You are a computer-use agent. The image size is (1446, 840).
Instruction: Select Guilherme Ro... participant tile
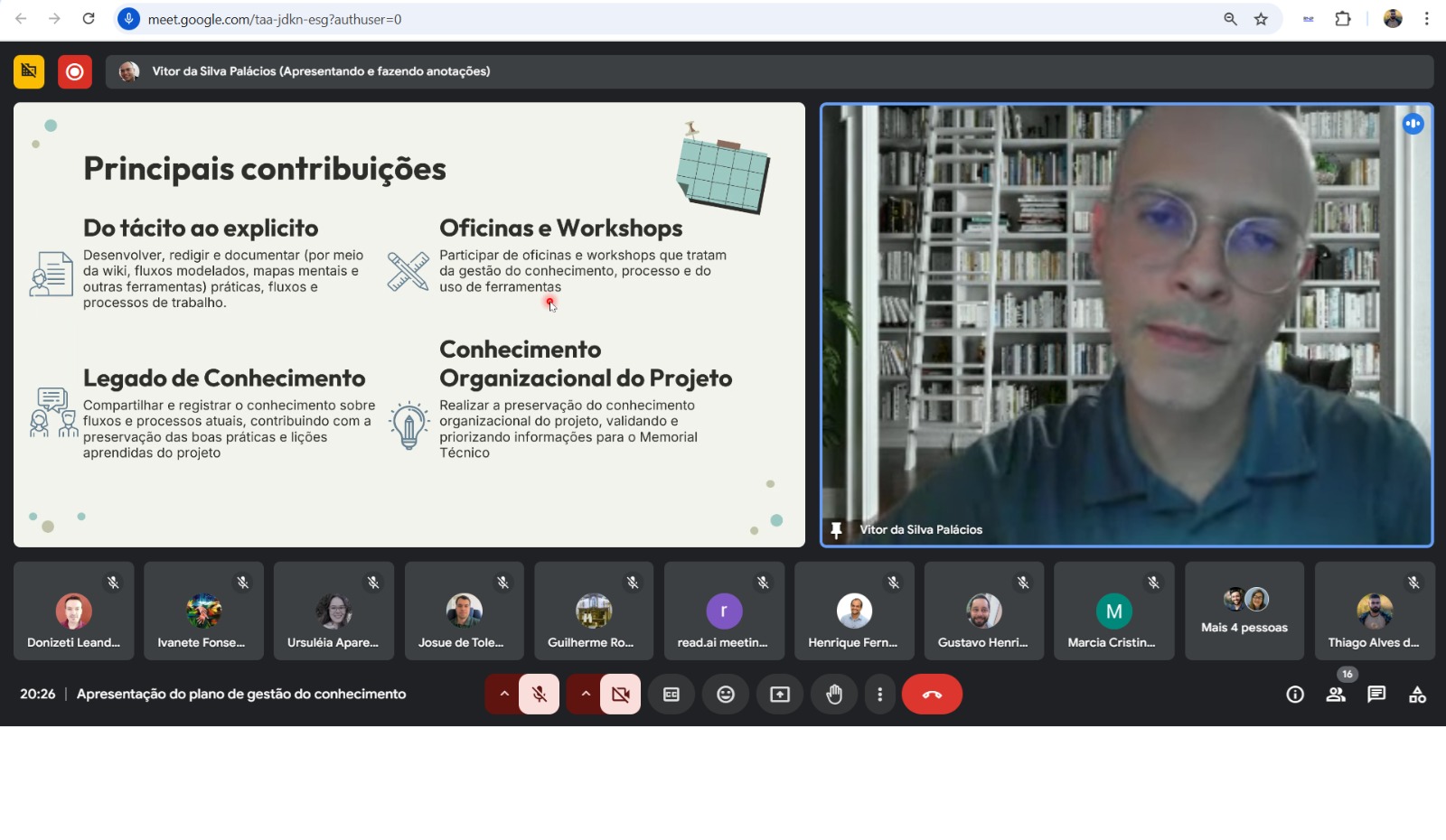tap(594, 611)
